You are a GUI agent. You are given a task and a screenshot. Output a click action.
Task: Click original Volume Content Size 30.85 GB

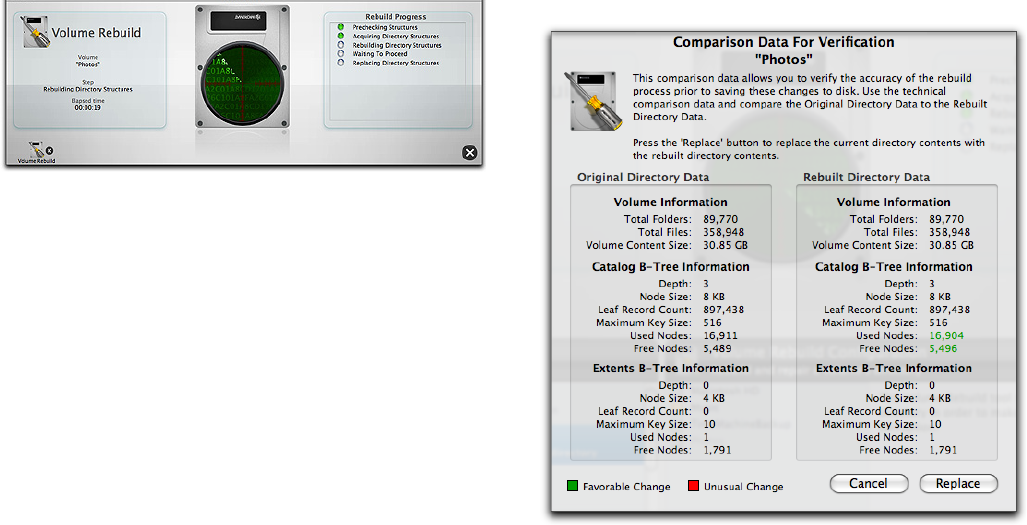726,245
